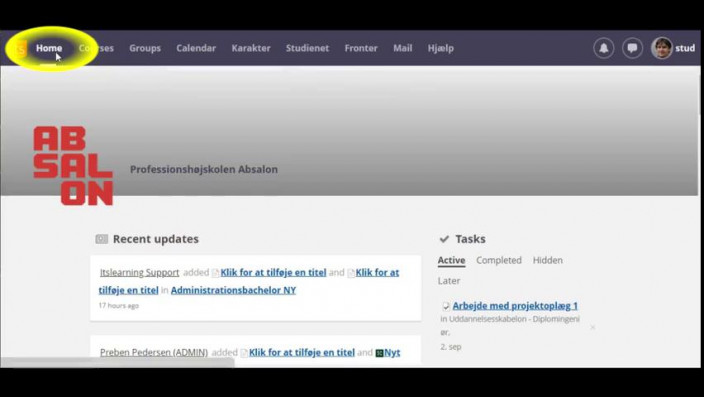Image resolution: width=704 pixels, height=397 pixels.
Task: Go to Karakter in navigation bar
Action: [x=251, y=48]
